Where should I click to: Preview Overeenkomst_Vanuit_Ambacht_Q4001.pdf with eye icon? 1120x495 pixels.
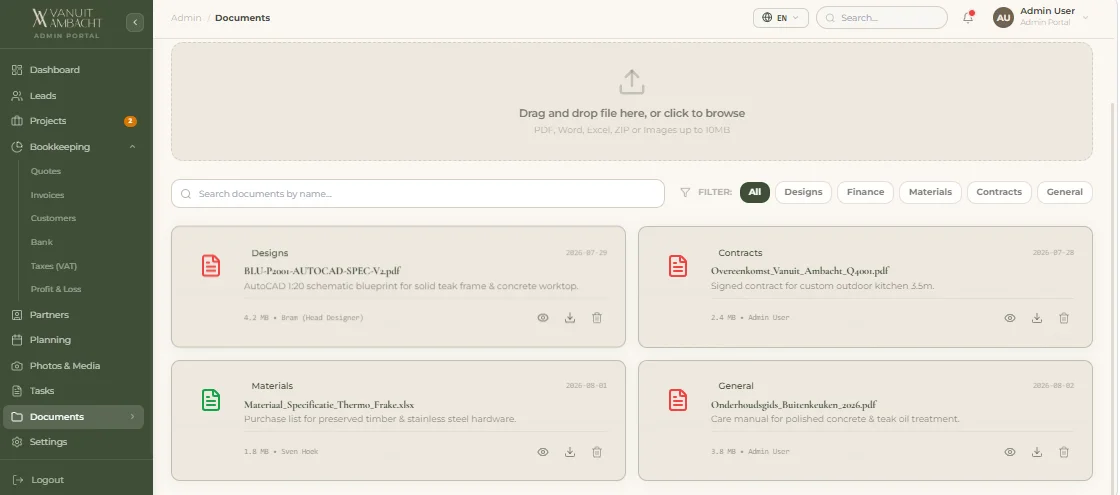tap(1010, 318)
